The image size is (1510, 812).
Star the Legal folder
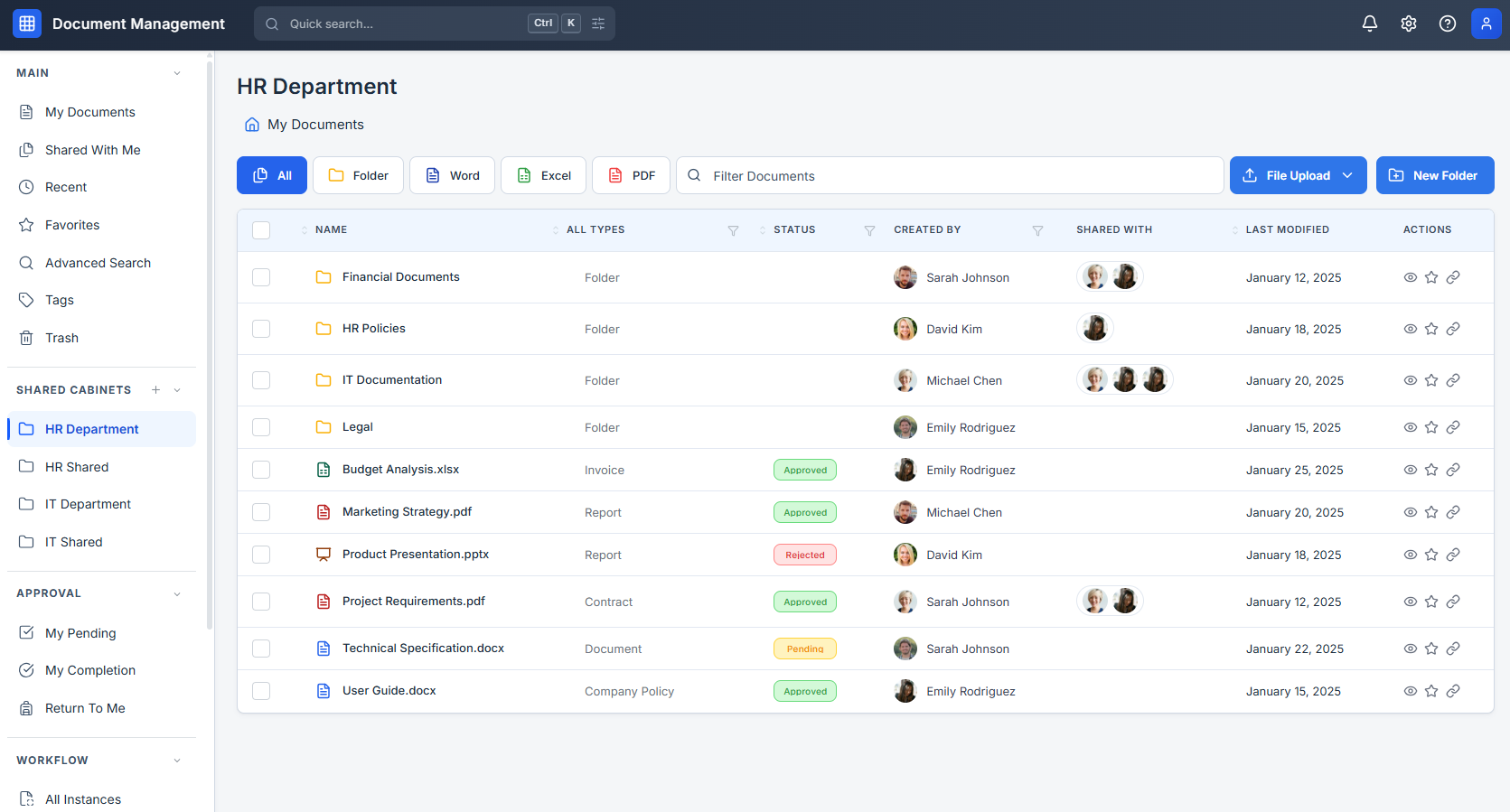[1431, 427]
